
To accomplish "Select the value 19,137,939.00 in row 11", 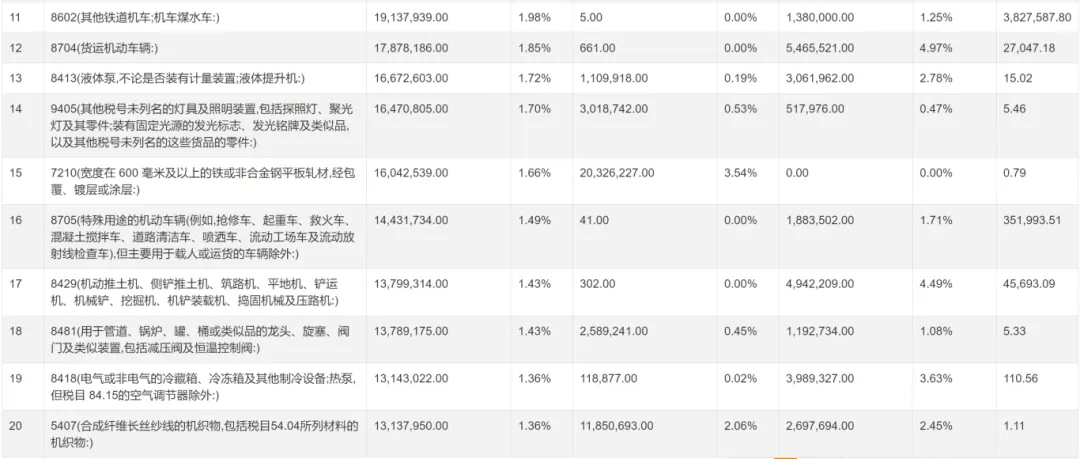I will click(412, 16).
